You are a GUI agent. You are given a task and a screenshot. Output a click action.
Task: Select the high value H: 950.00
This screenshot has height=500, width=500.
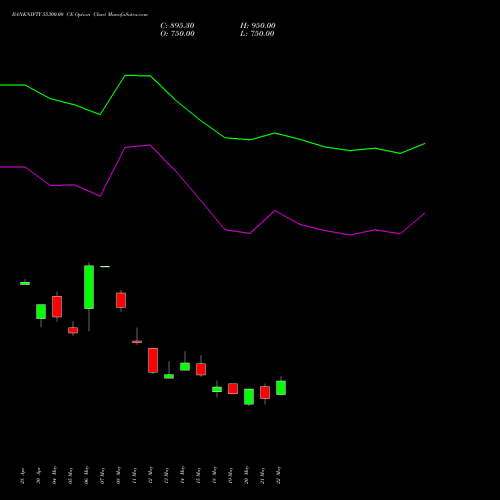(x=257, y=26)
